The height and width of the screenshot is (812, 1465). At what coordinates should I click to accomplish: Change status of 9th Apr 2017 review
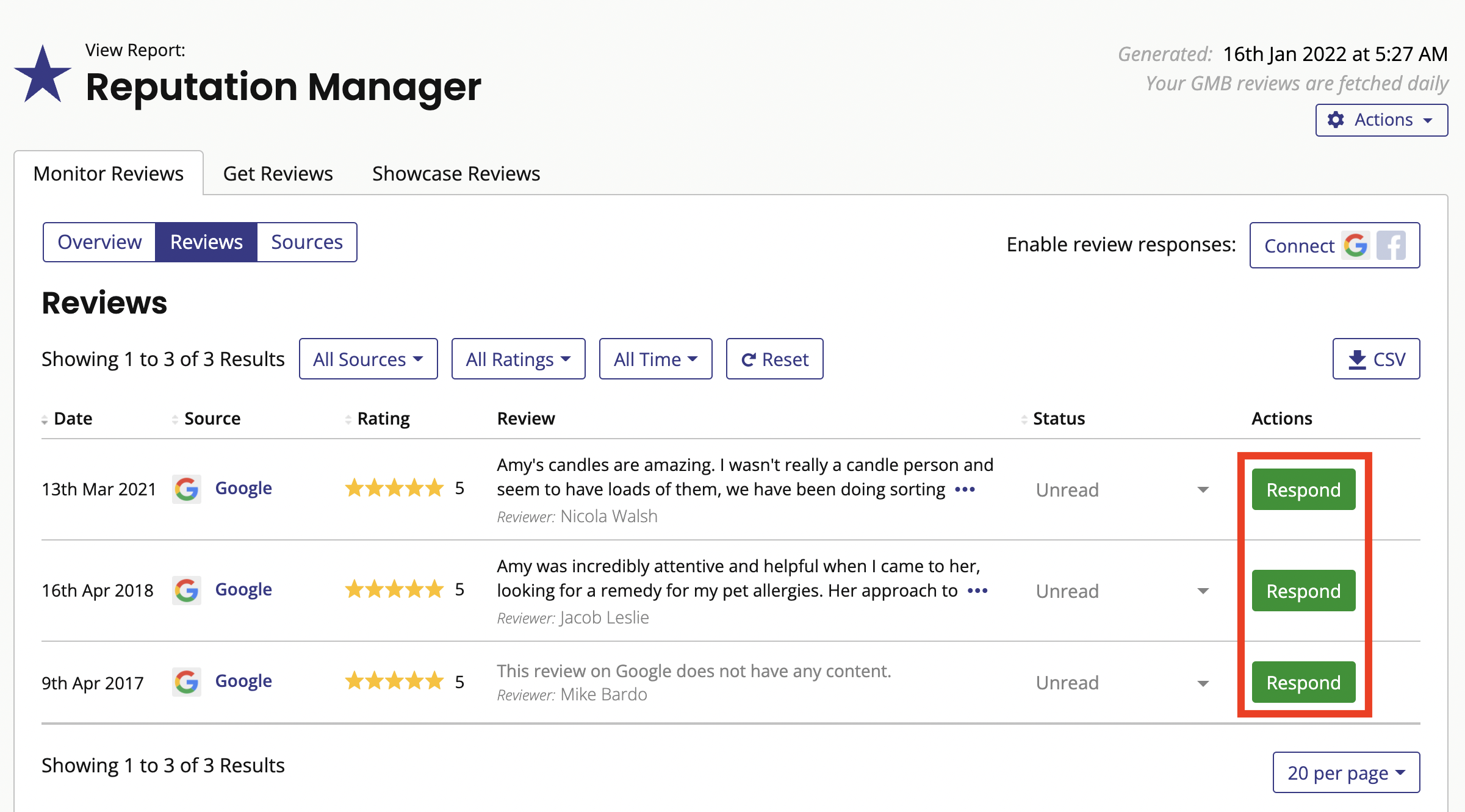click(1122, 683)
